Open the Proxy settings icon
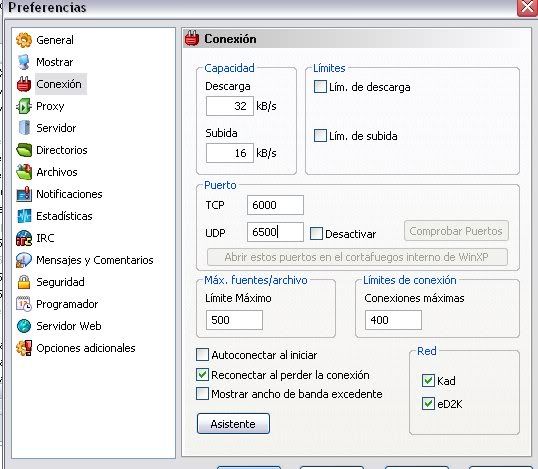The height and width of the screenshot is (469, 538). tap(24, 106)
